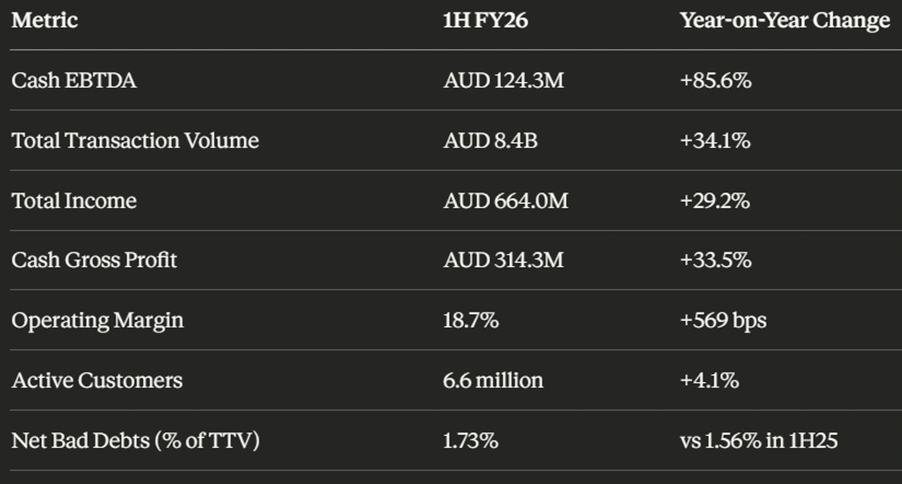Click the Year-on-Year Change column header

784,21
